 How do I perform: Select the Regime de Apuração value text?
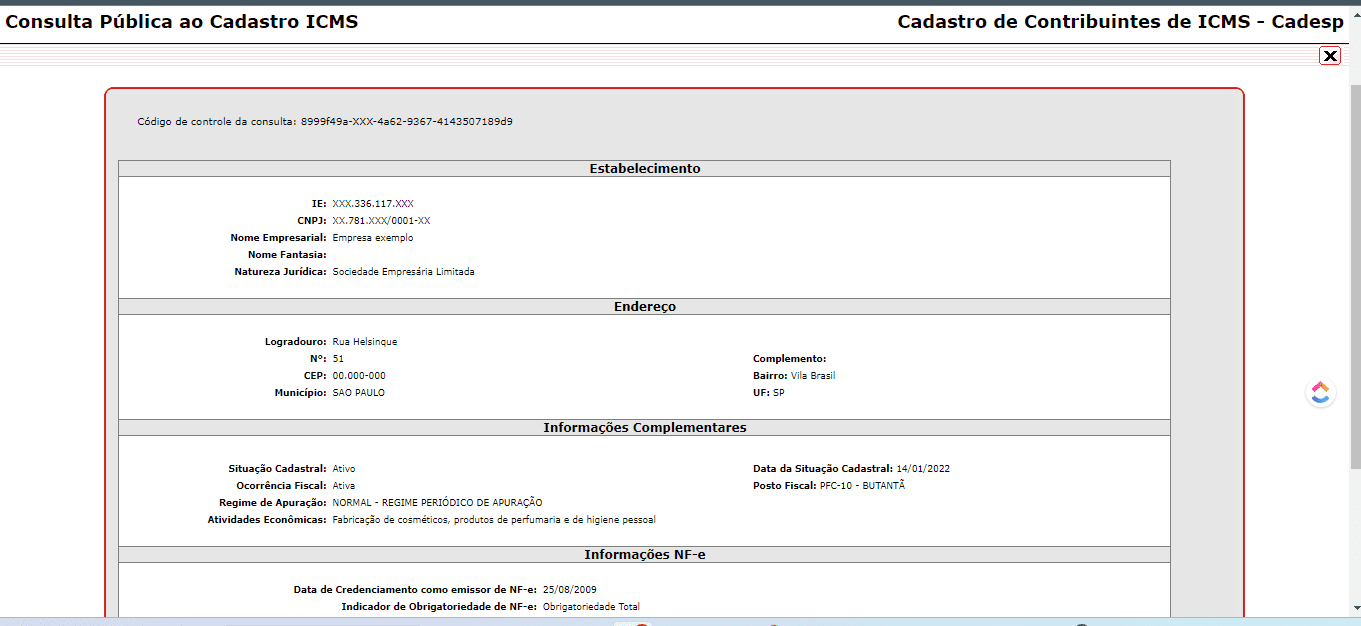437,503
